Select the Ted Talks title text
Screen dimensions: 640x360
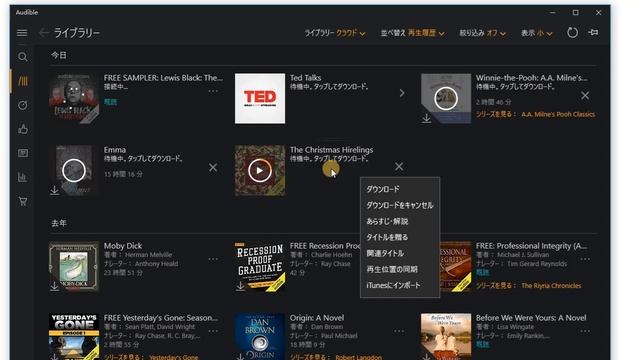pos(305,78)
